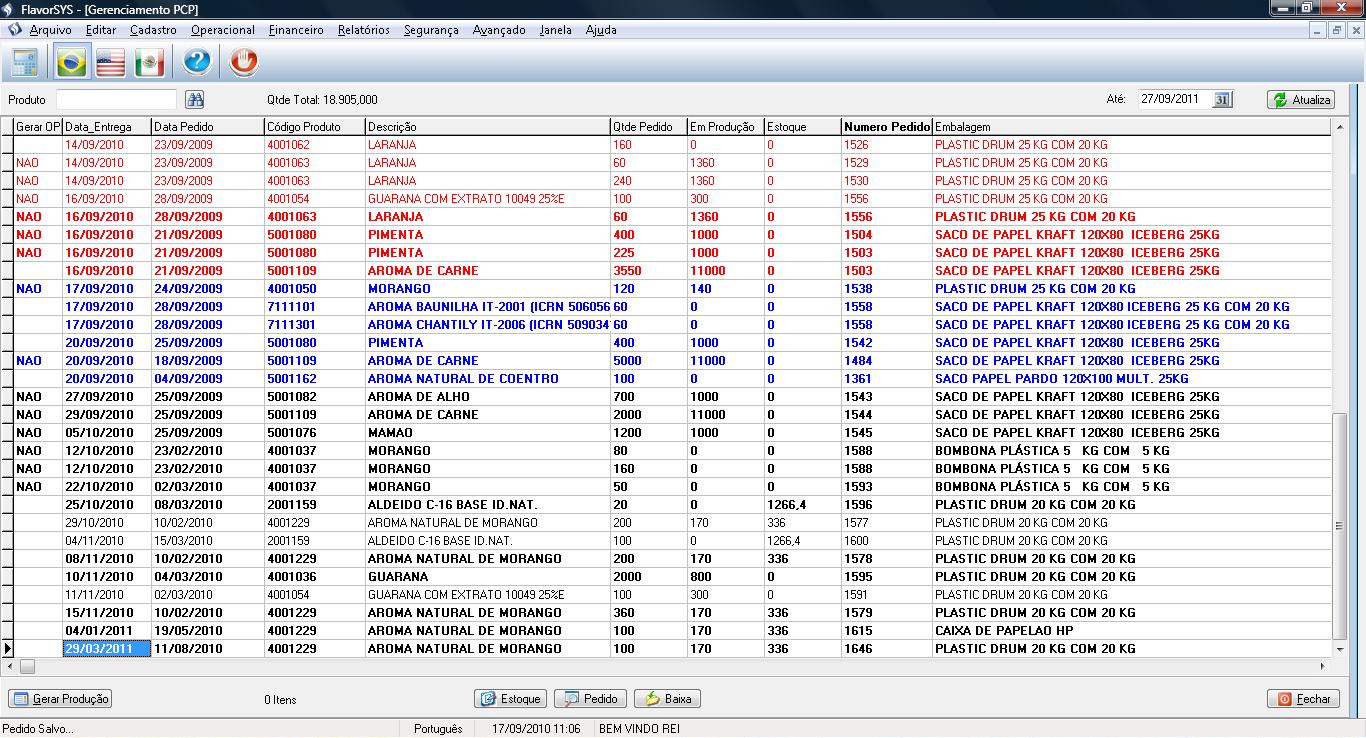Click the Estoque button
This screenshot has width=1366, height=738.
pyautogui.click(x=510, y=699)
